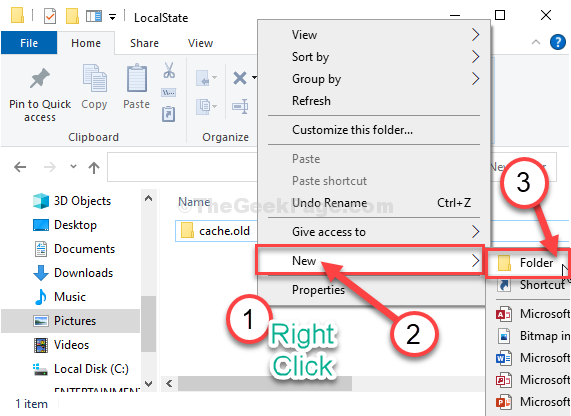Click the Copy icon in Clipboard group
571x416 pixels.
94,78
